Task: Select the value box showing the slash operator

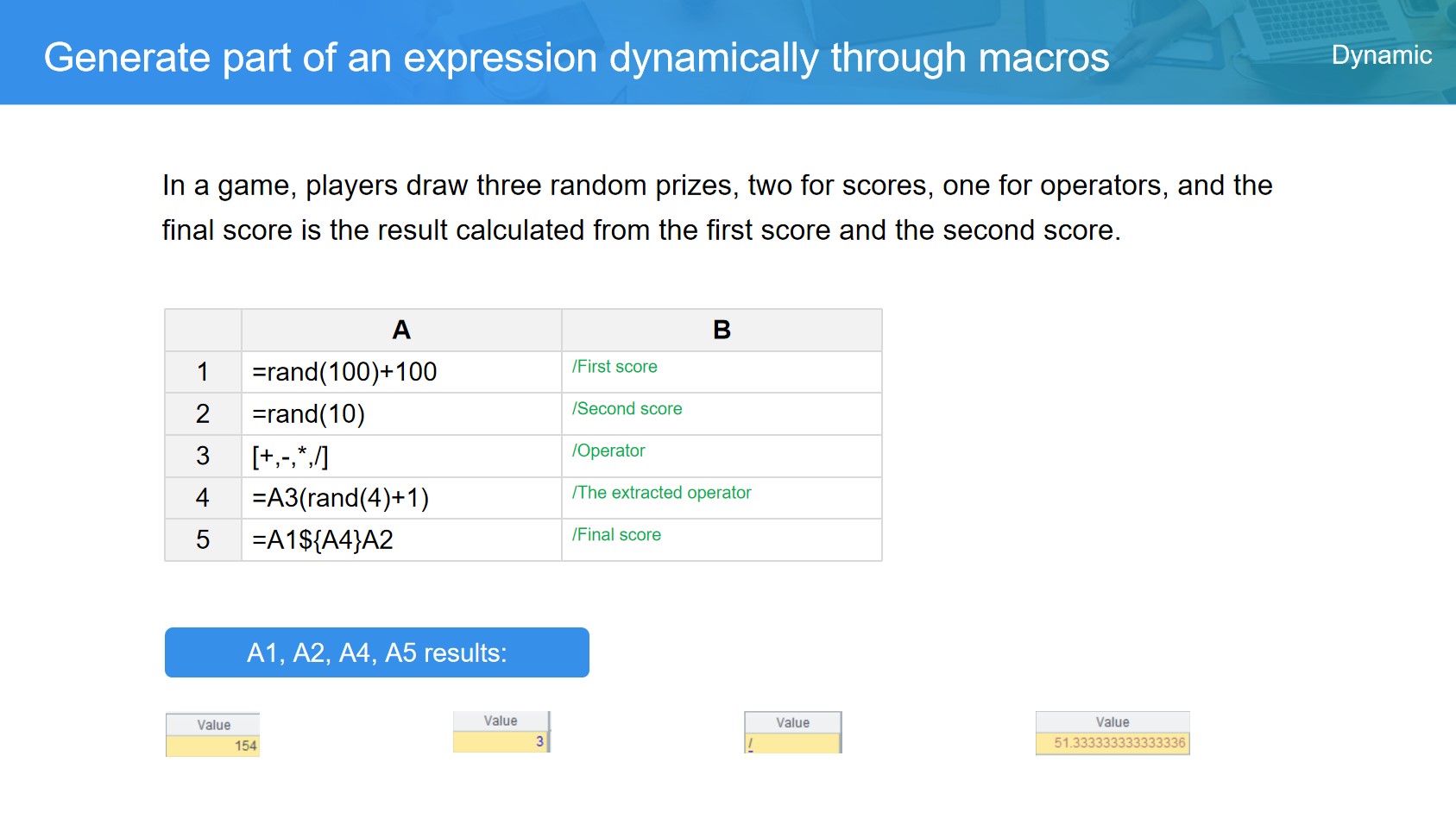Action: coord(792,743)
